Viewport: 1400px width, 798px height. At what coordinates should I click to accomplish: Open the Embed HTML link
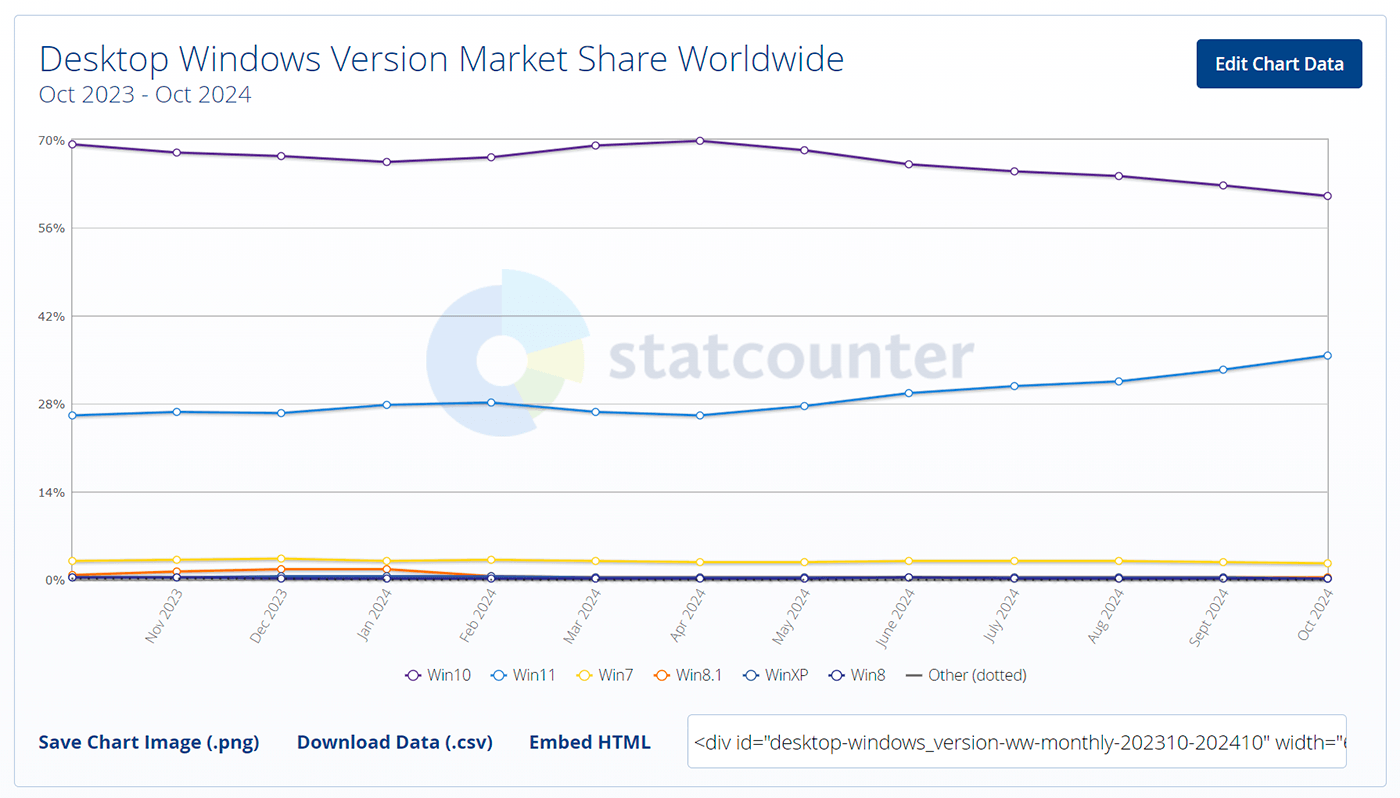589,742
